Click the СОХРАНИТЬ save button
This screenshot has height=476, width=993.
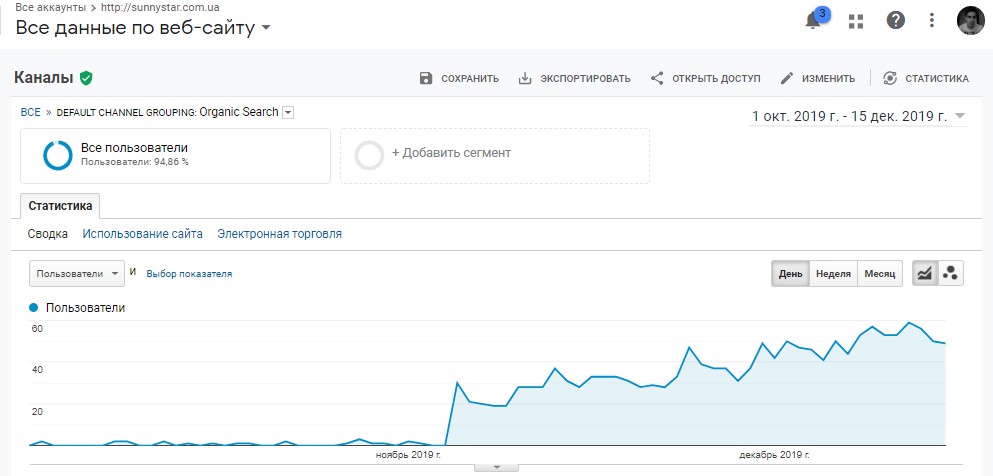point(460,78)
